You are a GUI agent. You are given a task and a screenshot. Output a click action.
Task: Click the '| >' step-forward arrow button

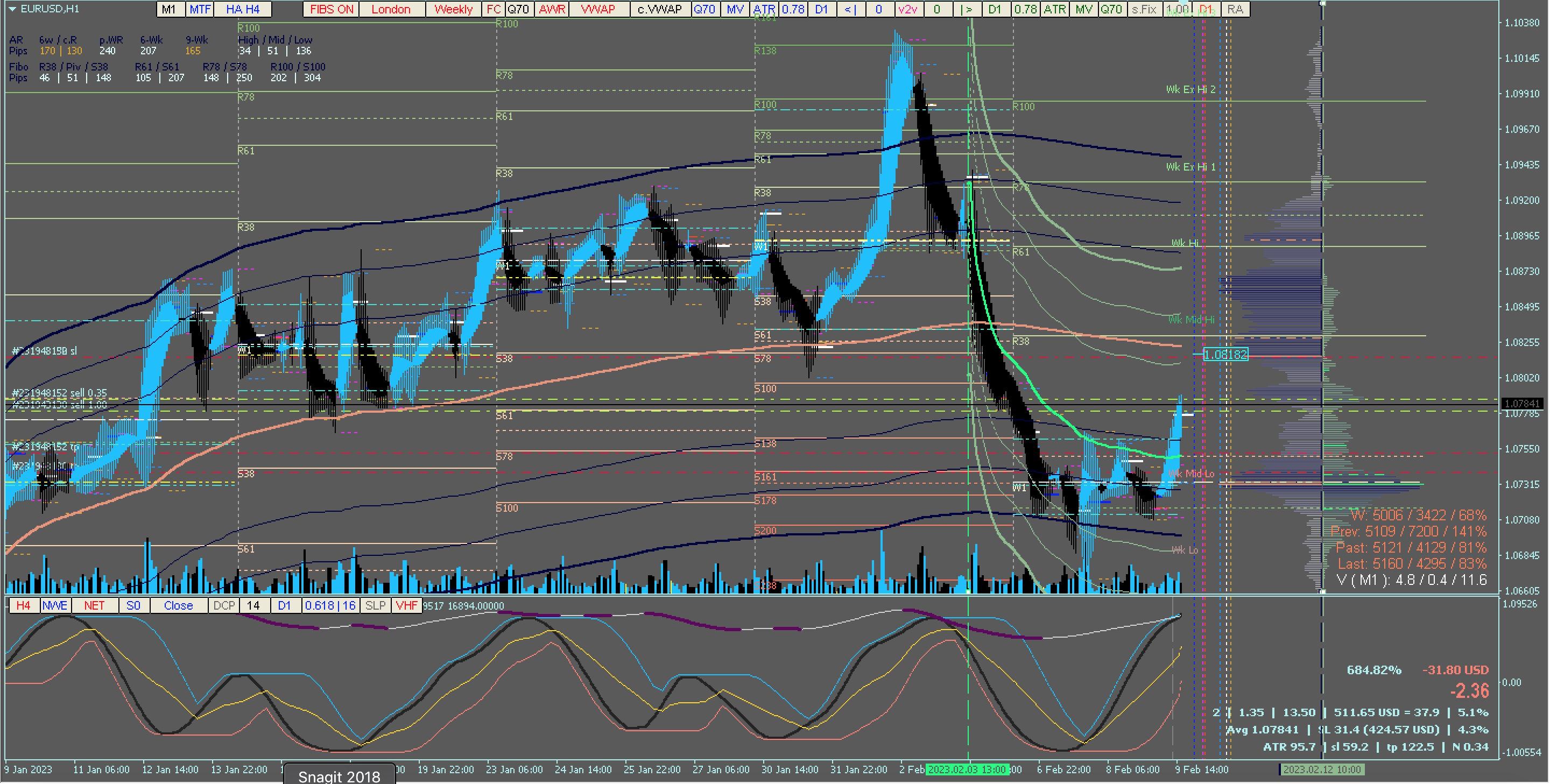[967, 9]
